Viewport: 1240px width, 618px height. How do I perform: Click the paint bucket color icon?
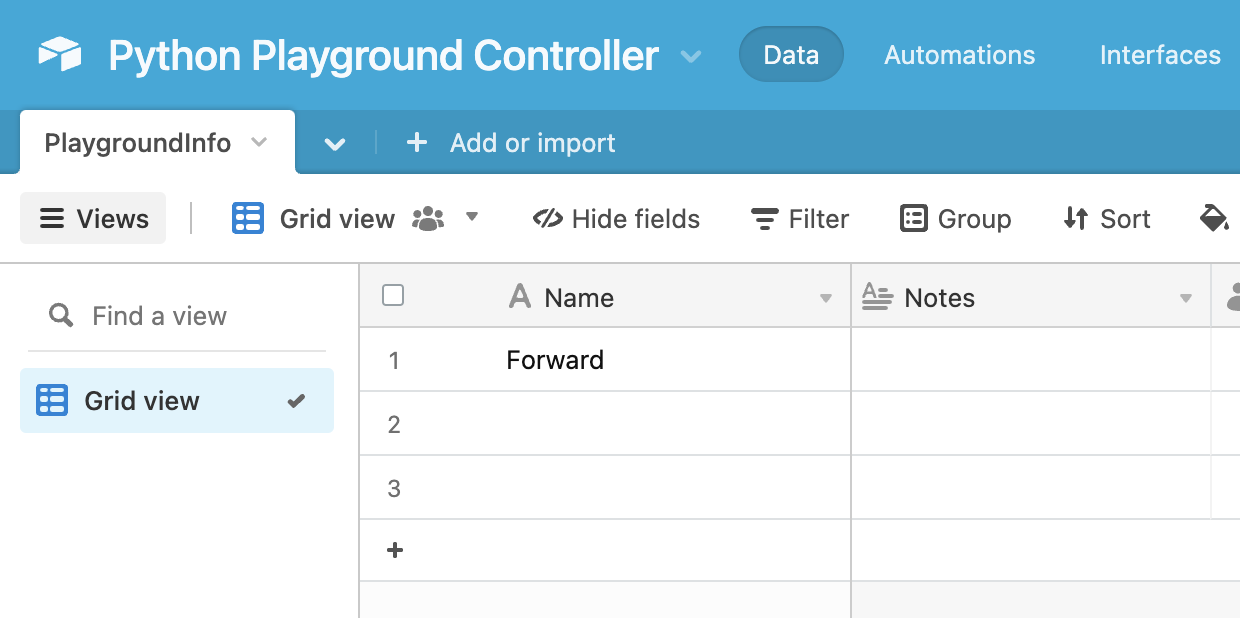tap(1213, 218)
